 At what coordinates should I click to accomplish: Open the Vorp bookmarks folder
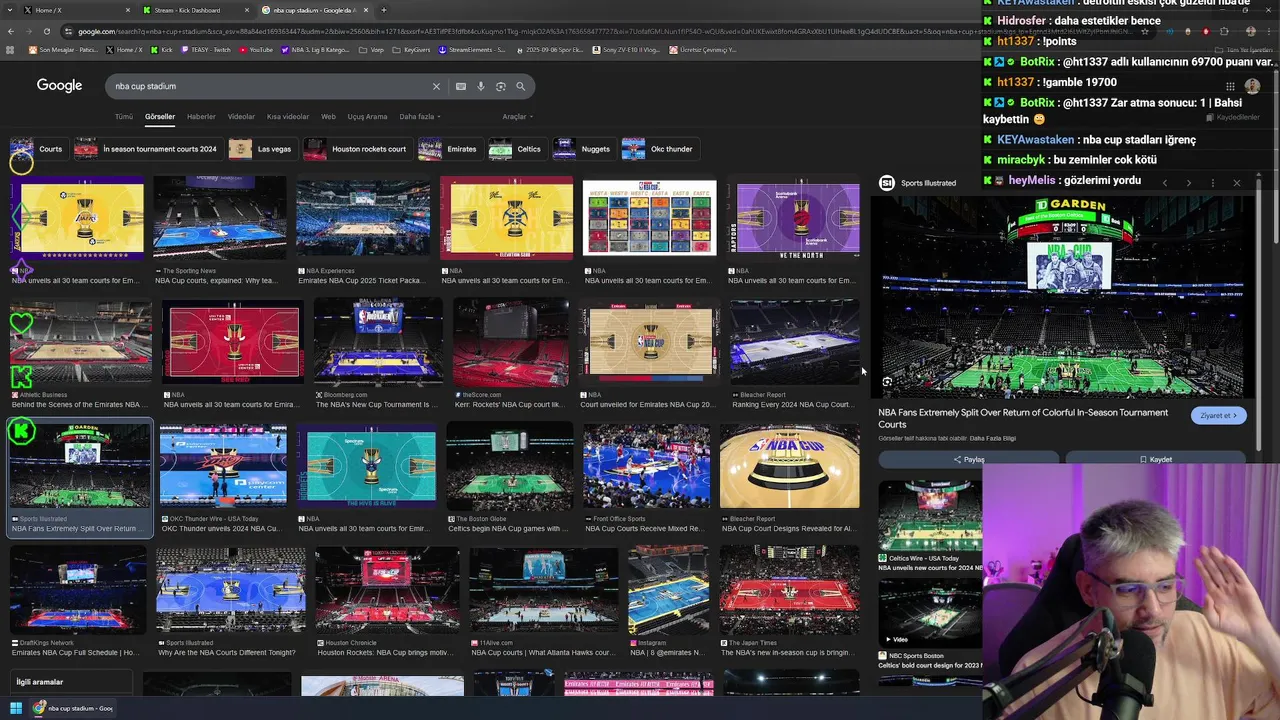pos(372,49)
